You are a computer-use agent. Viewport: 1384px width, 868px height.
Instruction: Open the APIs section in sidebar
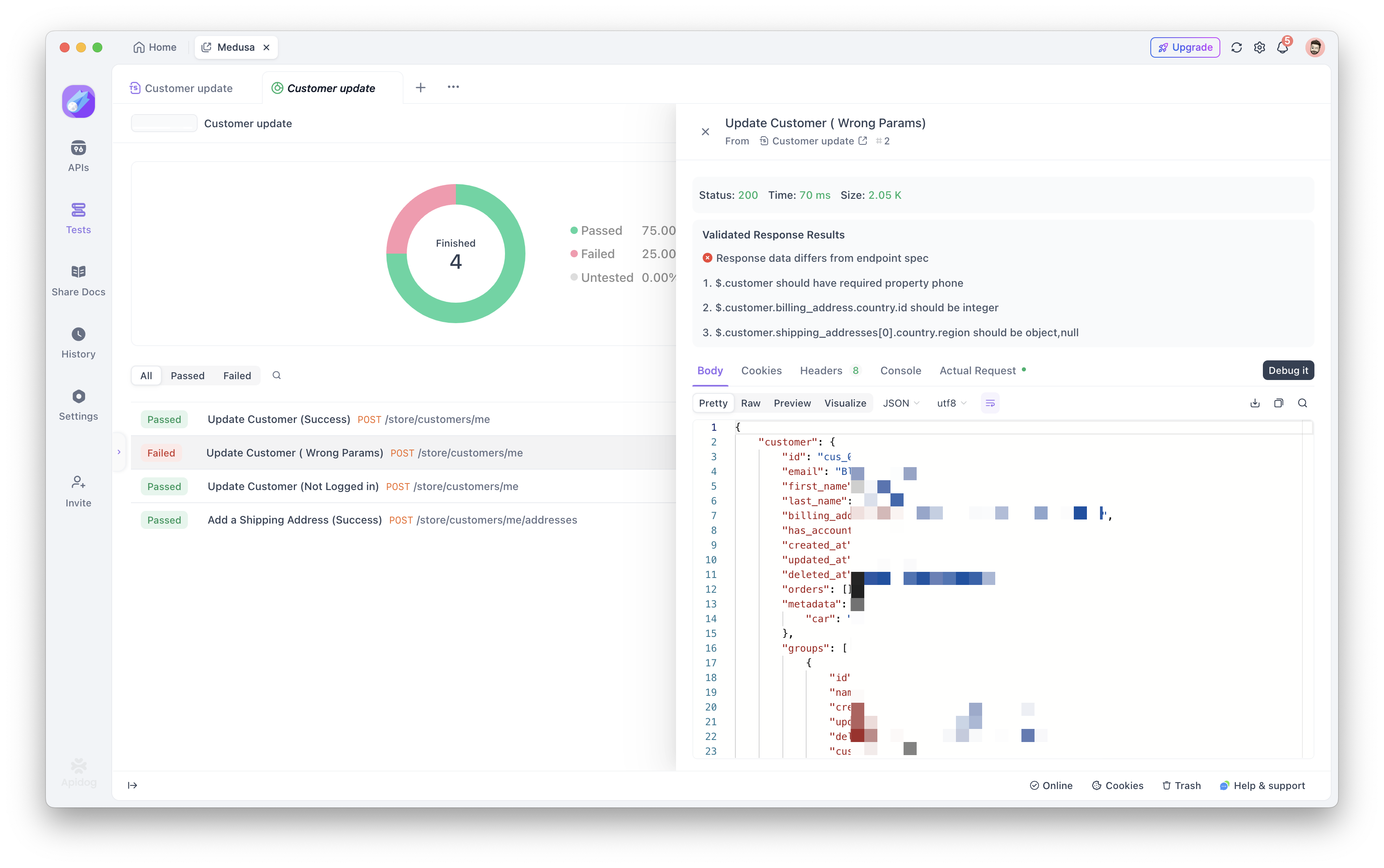pos(78,155)
